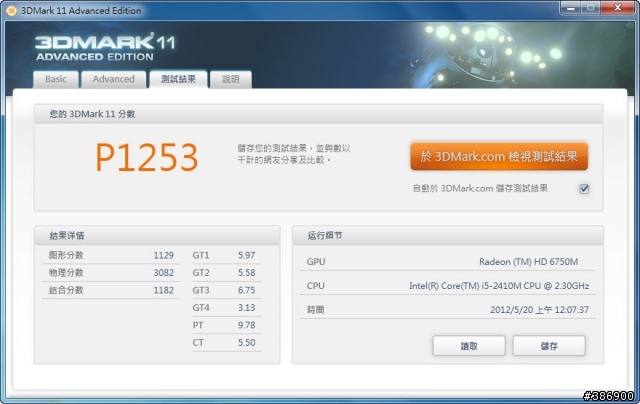The image size is (640, 404).
Task: Click the CPU name Intel Core i5-2410M
Action: (x=499, y=286)
